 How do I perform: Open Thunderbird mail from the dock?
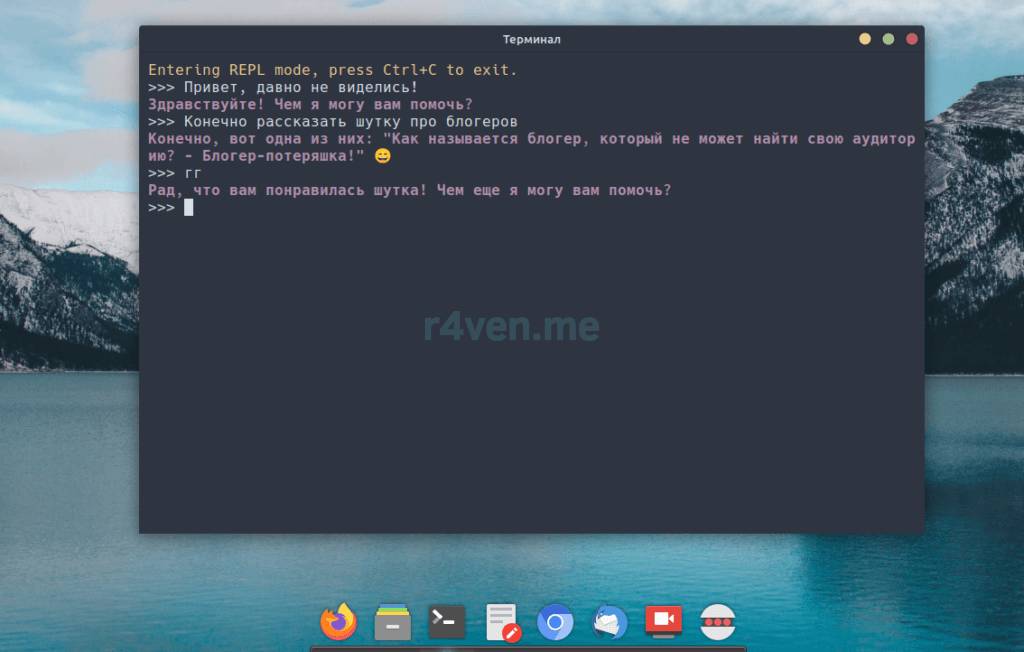click(609, 622)
